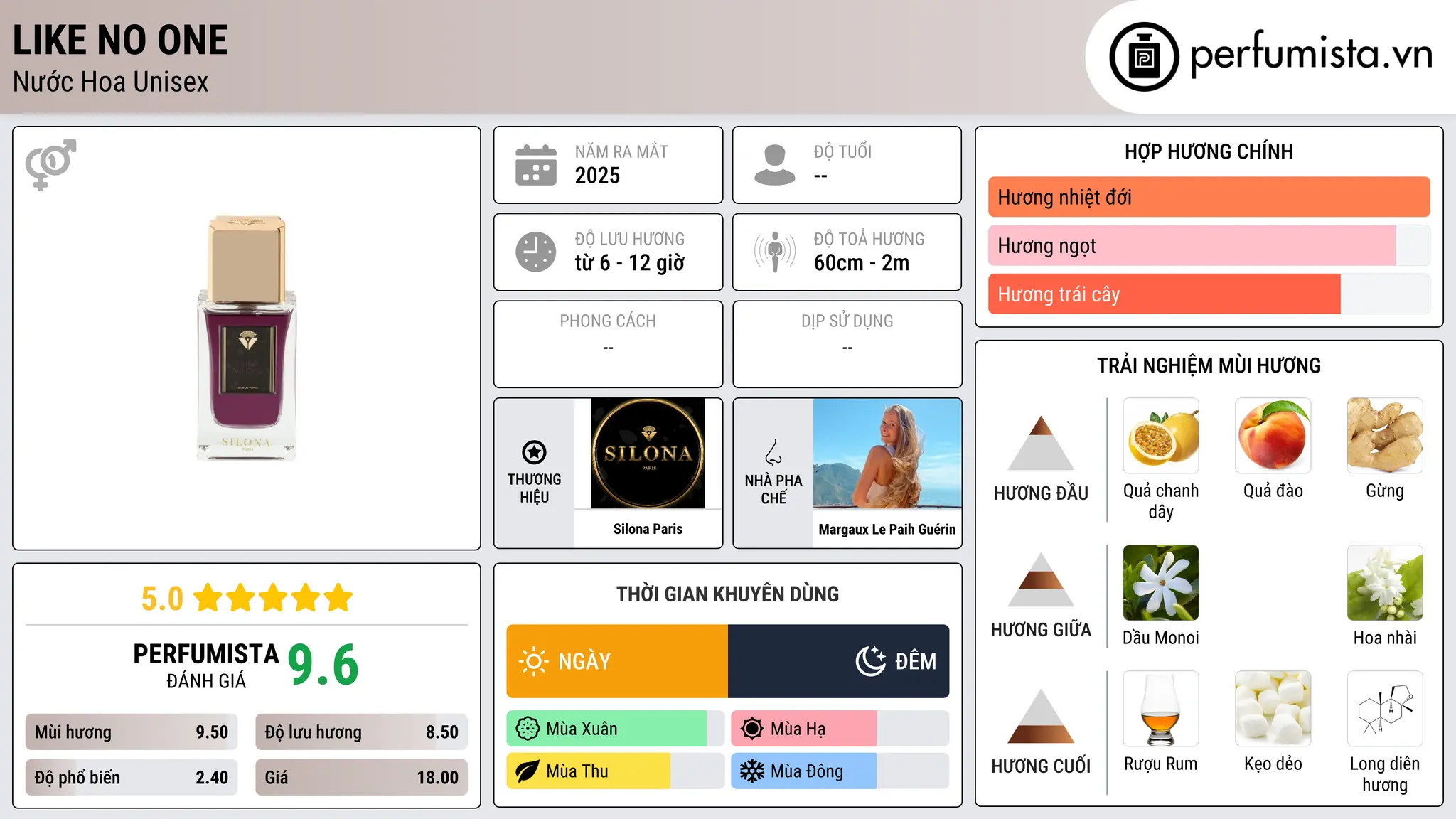Click the perfumista.vn site name
This screenshot has width=1456, height=819.
tap(1312, 54)
